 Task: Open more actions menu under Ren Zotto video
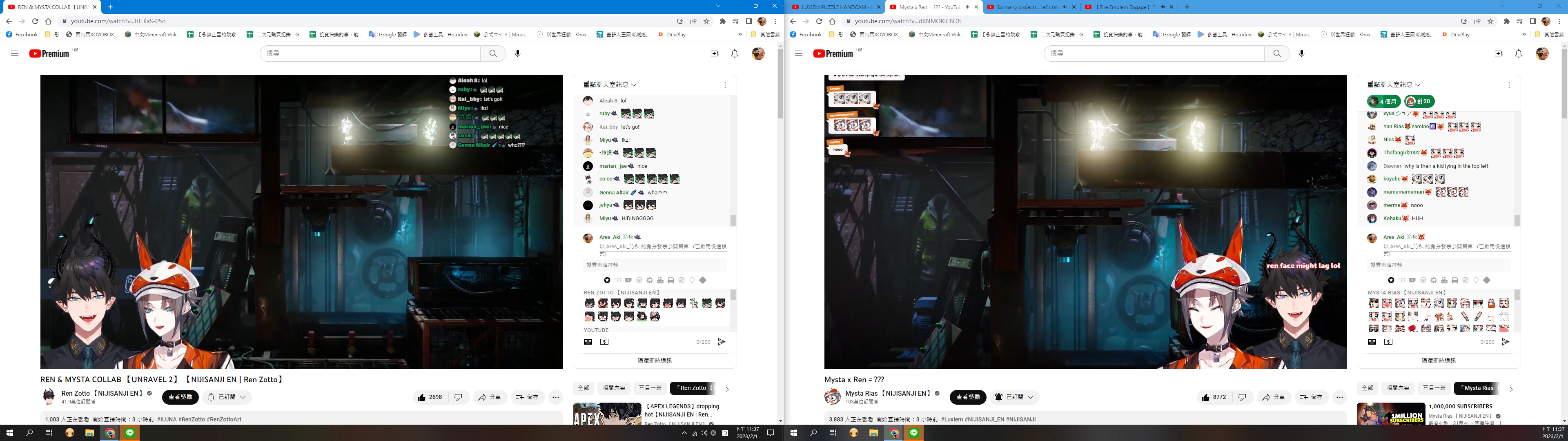click(x=556, y=397)
